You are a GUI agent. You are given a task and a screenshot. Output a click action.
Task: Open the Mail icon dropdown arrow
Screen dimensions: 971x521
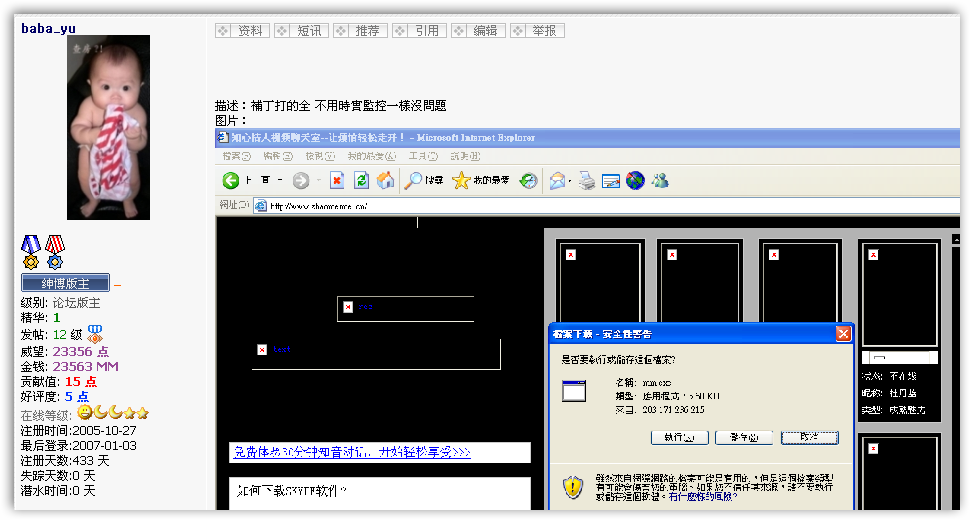570,181
